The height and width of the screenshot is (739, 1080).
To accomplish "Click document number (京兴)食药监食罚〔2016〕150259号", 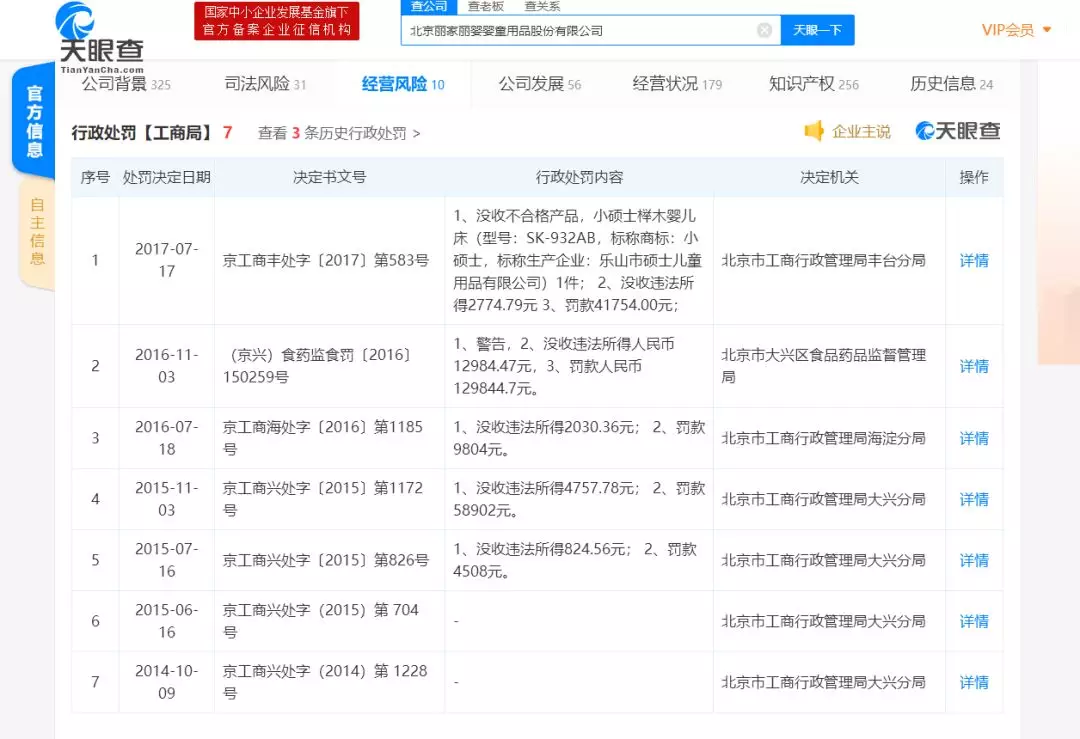I will click(x=318, y=366).
